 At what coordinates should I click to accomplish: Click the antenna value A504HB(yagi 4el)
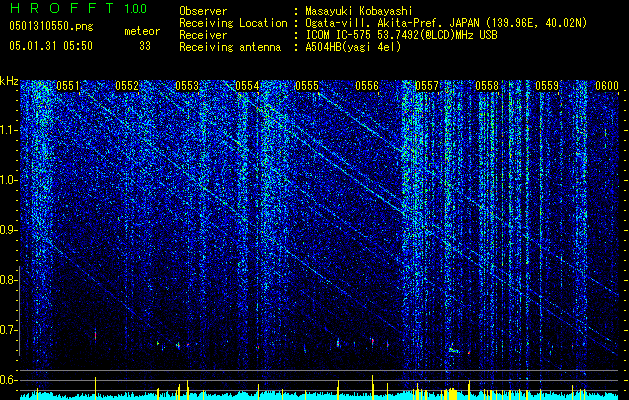click(x=353, y=47)
